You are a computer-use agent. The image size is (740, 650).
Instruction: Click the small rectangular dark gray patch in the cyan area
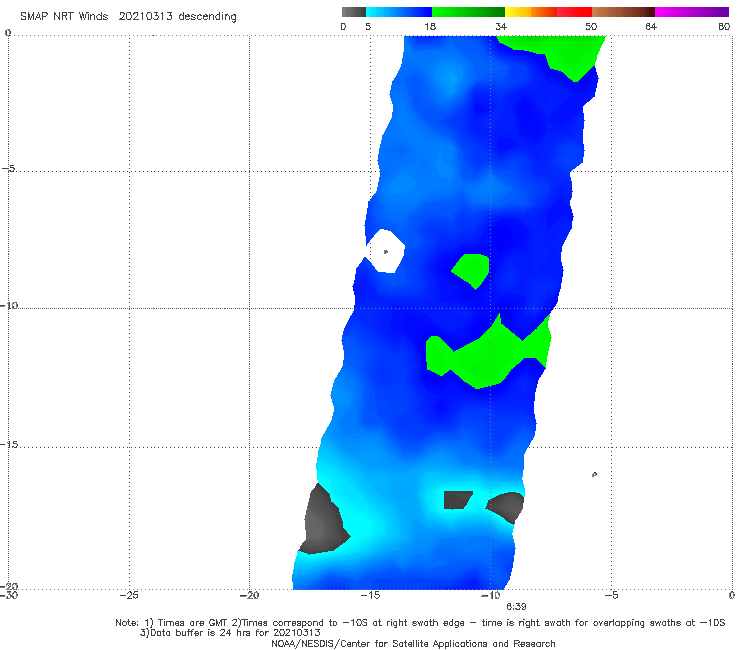[x=457, y=500]
